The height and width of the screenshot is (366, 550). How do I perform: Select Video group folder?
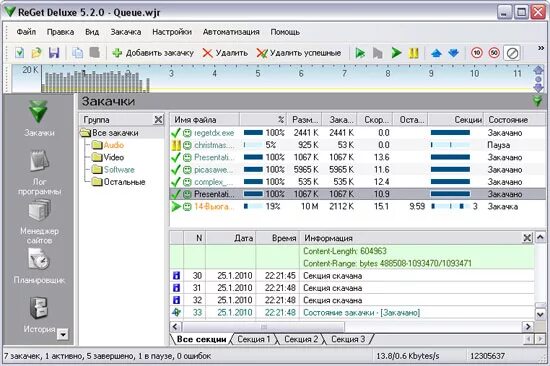(x=108, y=157)
